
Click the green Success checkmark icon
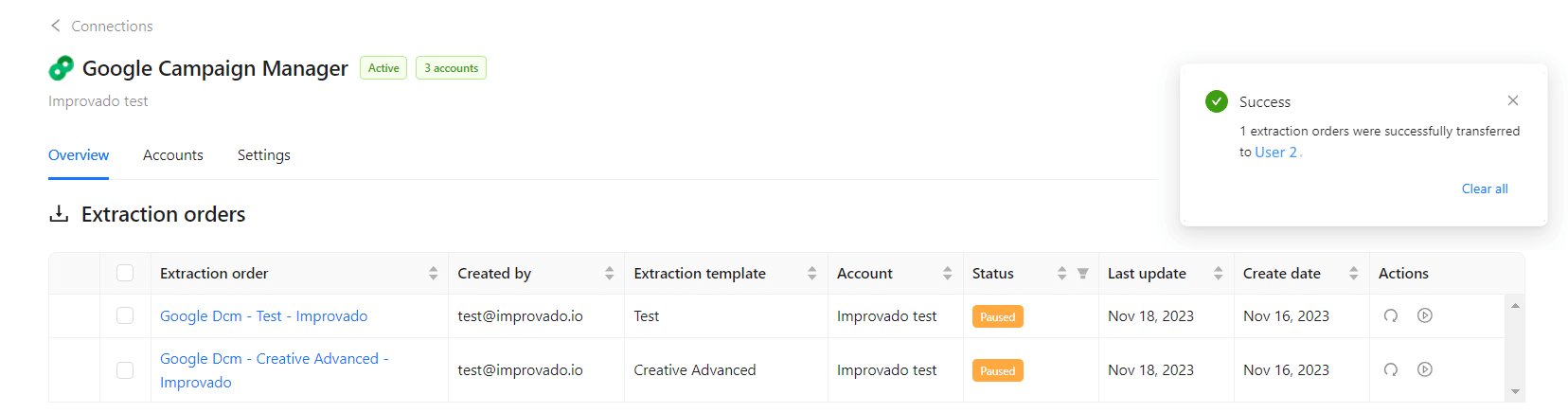(1217, 101)
